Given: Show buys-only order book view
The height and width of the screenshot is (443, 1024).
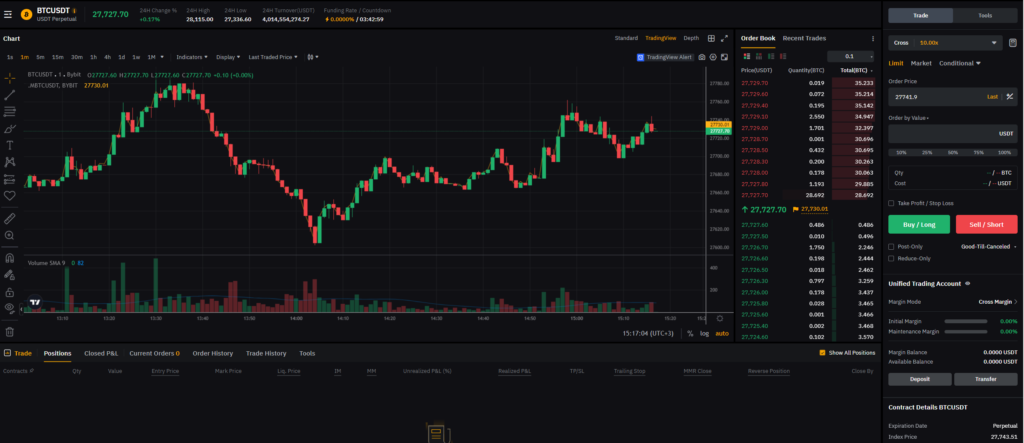Looking at the screenshot, I should [x=771, y=57].
